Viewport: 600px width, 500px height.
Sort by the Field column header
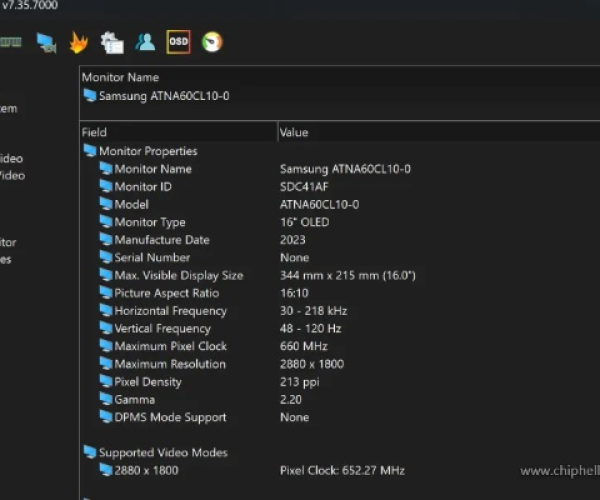point(178,132)
